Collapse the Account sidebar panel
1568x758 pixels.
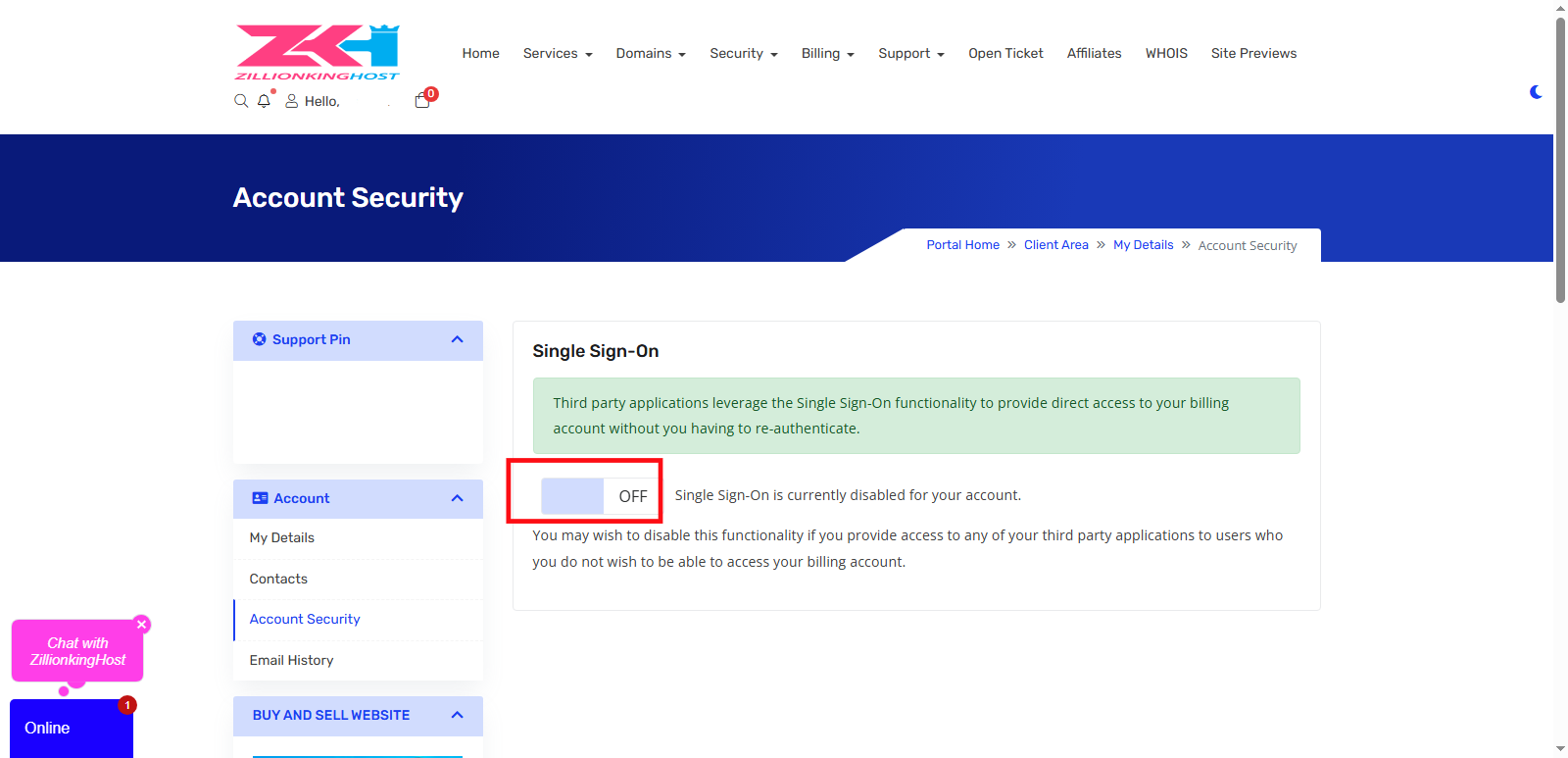tap(457, 499)
